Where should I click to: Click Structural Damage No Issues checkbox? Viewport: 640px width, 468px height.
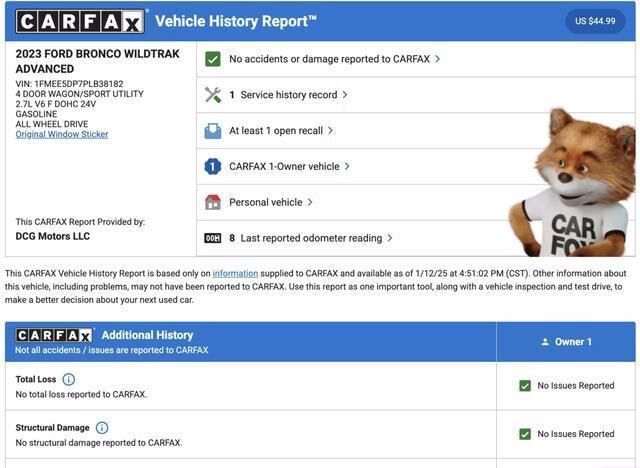click(x=525, y=434)
